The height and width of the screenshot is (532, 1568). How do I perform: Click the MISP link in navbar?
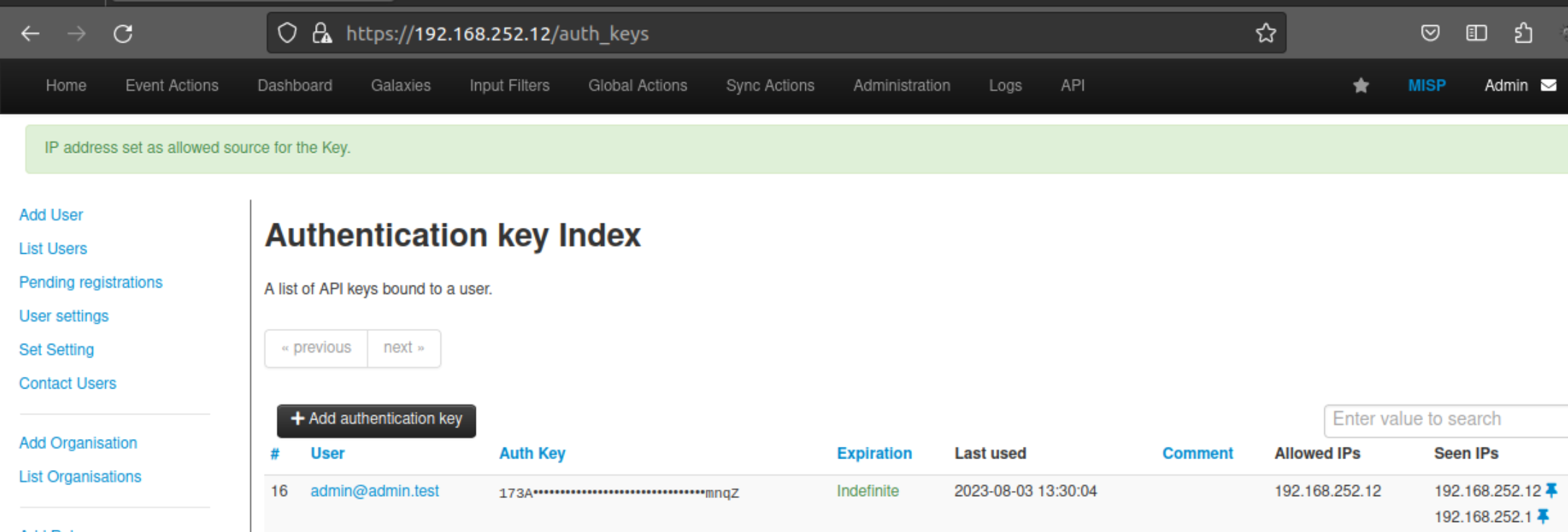pos(1427,86)
